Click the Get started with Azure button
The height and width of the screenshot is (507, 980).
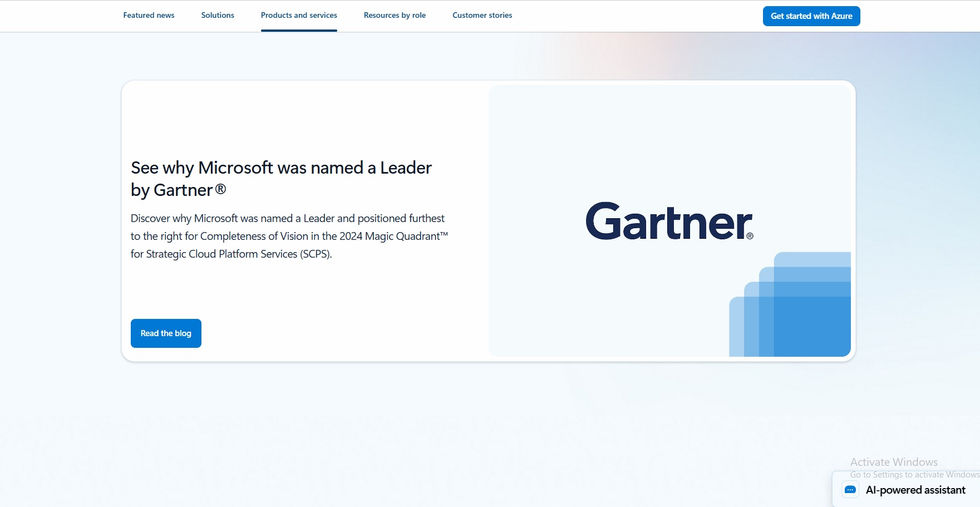(x=811, y=16)
